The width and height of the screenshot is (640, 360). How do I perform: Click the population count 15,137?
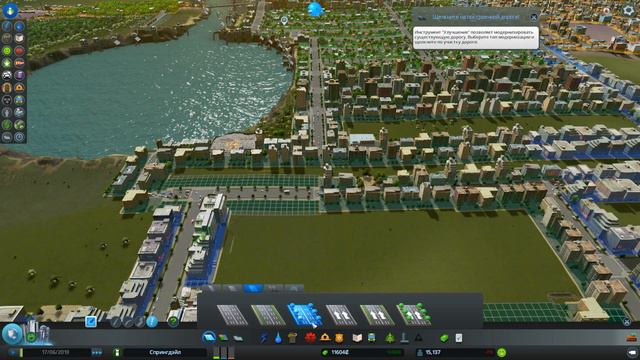pos(433,352)
